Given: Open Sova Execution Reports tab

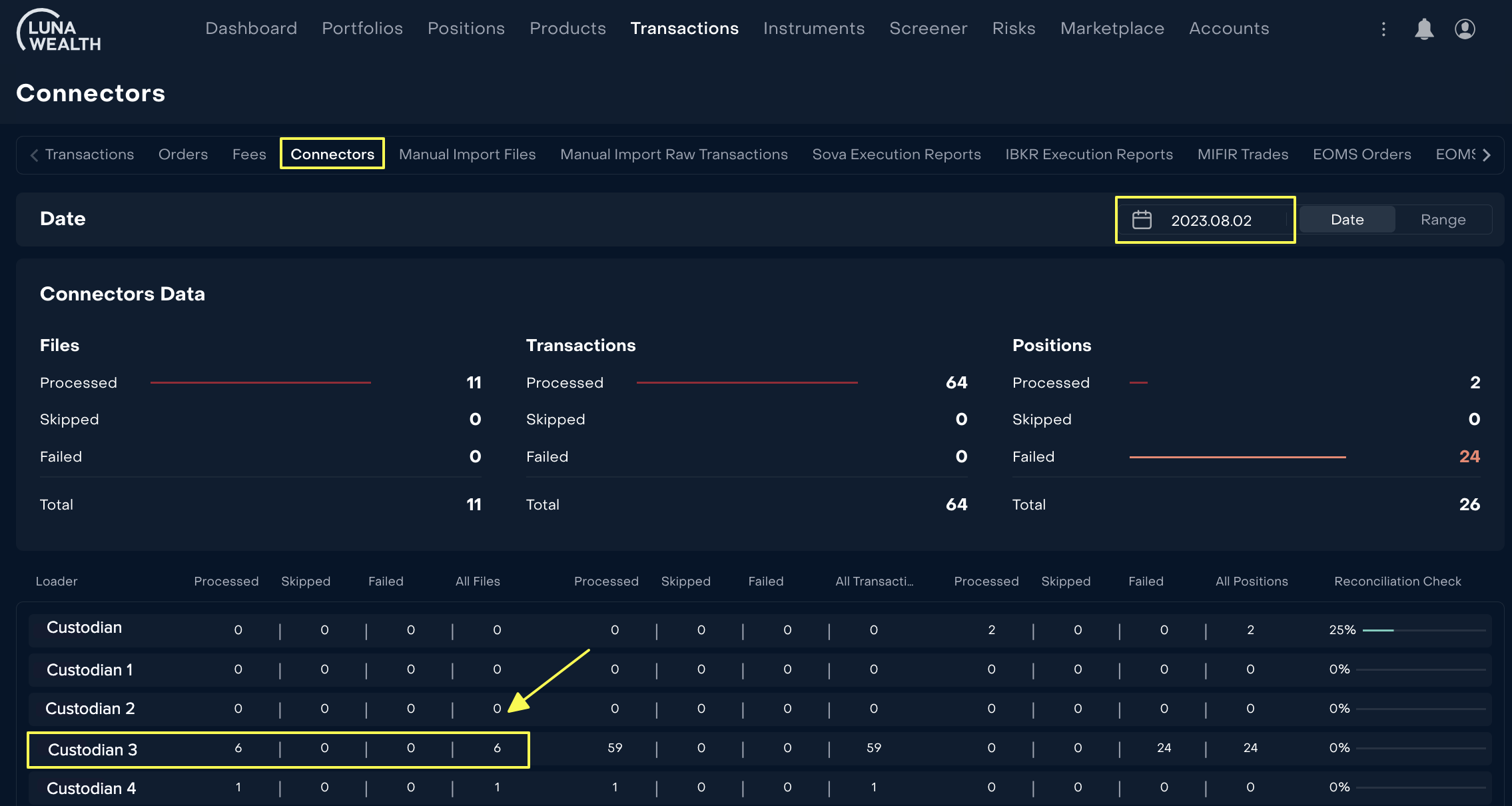Looking at the screenshot, I should (x=897, y=155).
